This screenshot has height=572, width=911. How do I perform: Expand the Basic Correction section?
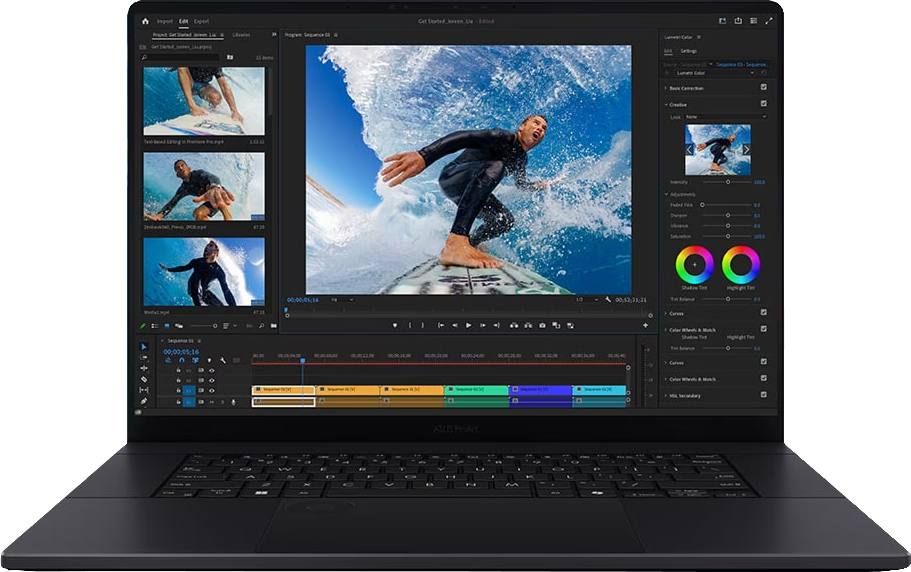tap(666, 88)
